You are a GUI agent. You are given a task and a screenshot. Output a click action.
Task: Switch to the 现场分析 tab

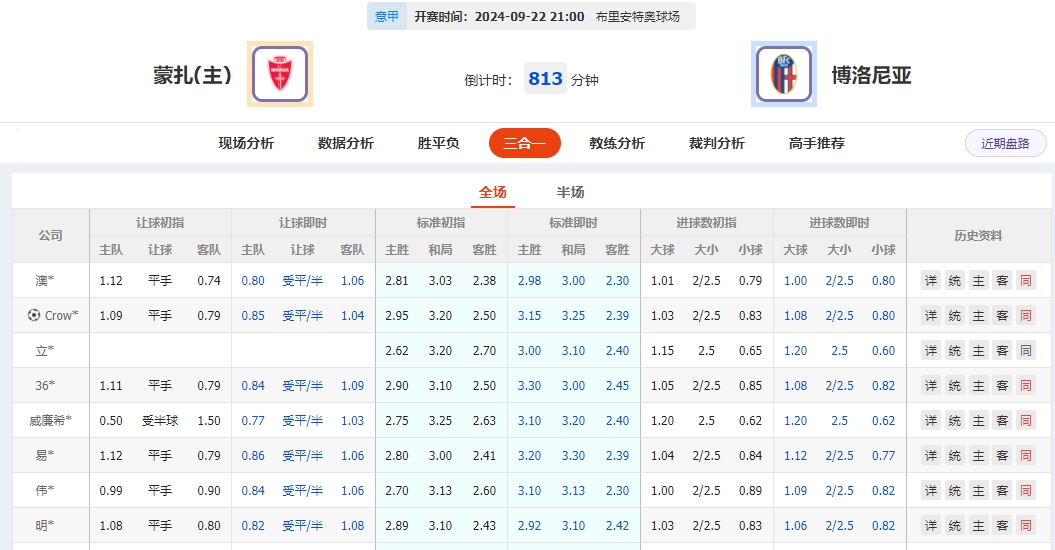pyautogui.click(x=246, y=143)
